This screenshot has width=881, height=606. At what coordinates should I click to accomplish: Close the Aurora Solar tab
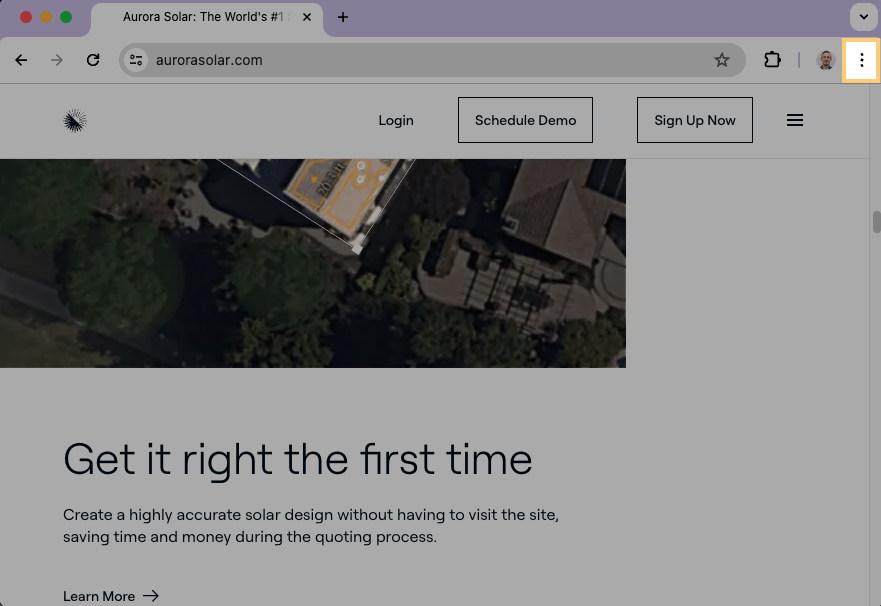click(x=307, y=17)
